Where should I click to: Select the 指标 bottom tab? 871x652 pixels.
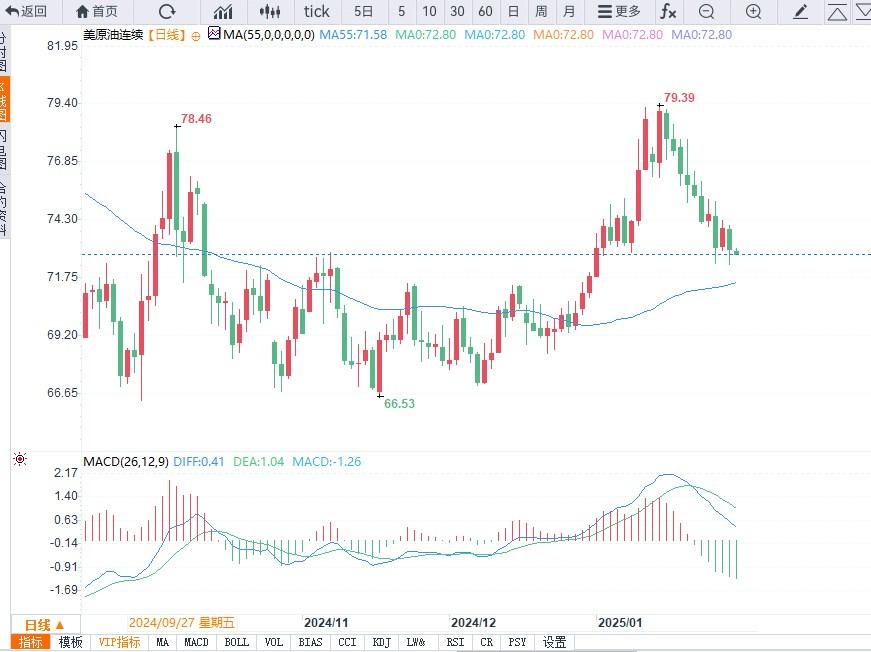pos(31,643)
